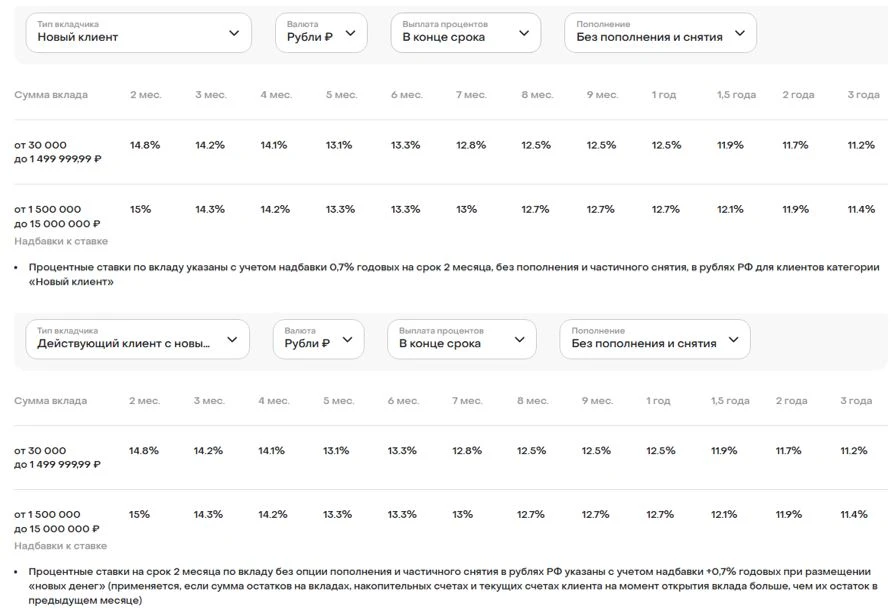Click "1 год" column header in existing-client table
Image resolution: width=891 pixels, height=610 pixels.
point(658,401)
